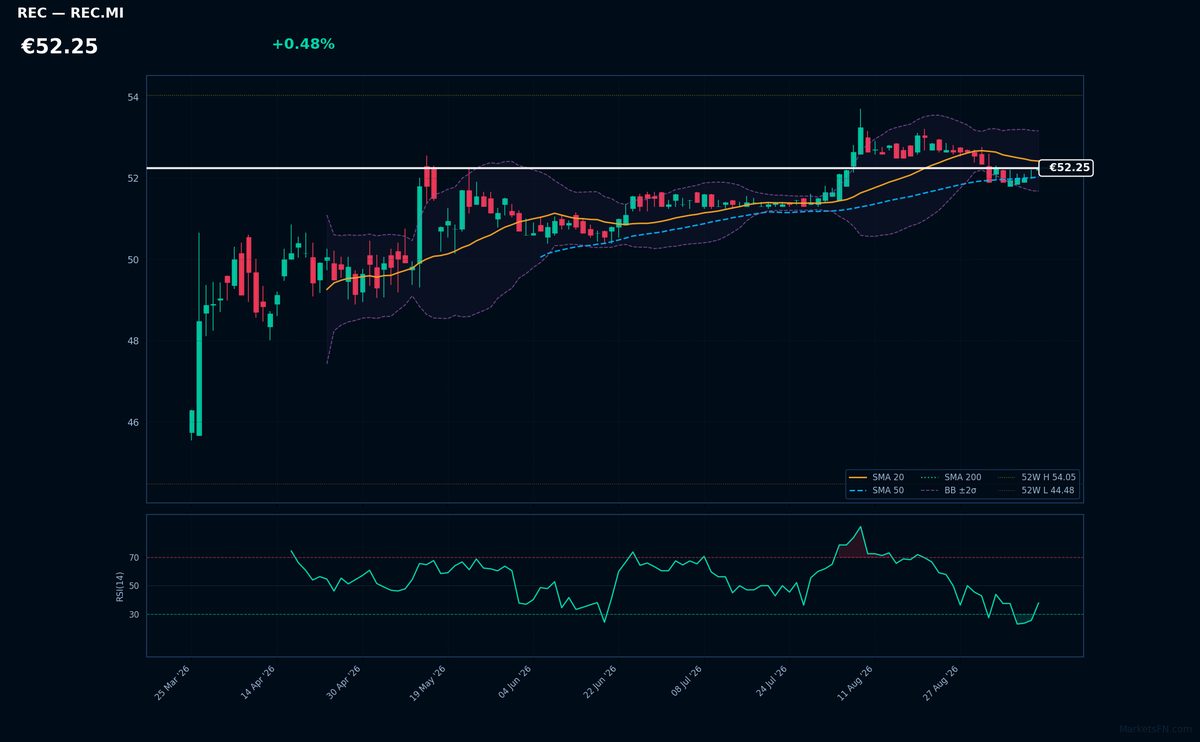Click the 50 price axis label
This screenshot has width=1200, height=742.
pyautogui.click(x=133, y=260)
